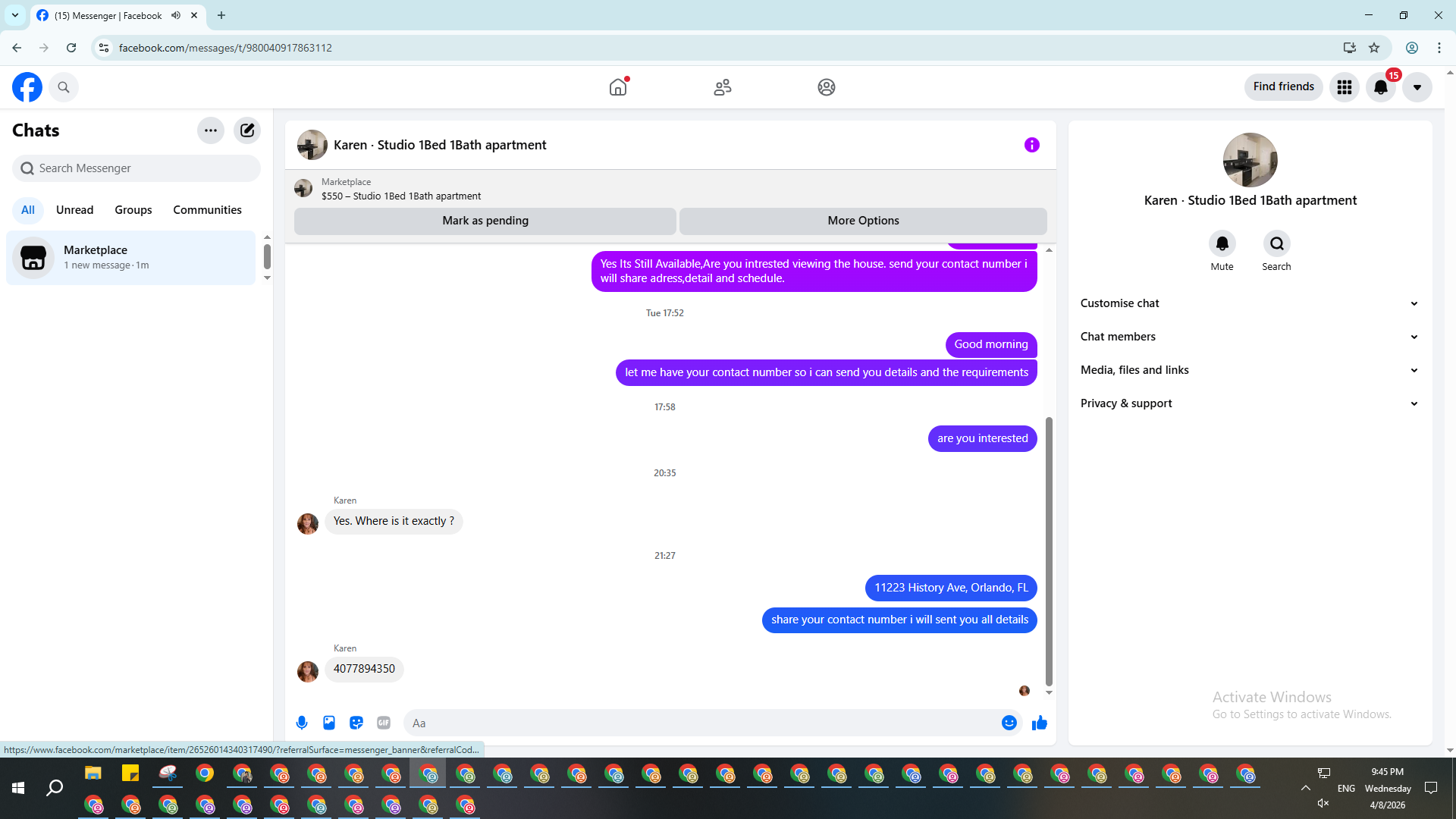
Task: Mute the browser tab audio
Action: [176, 15]
